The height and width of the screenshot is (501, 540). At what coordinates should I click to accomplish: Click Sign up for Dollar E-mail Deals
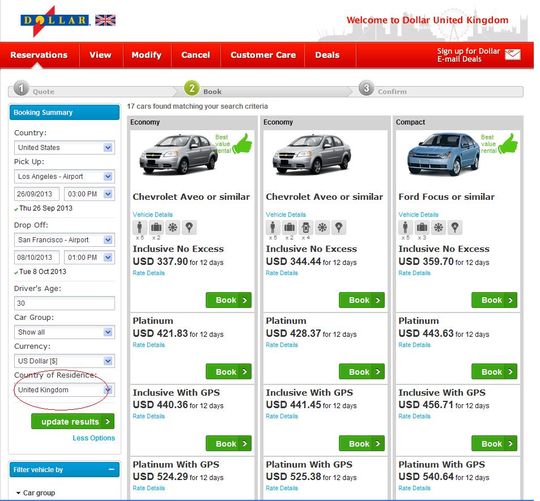468,55
